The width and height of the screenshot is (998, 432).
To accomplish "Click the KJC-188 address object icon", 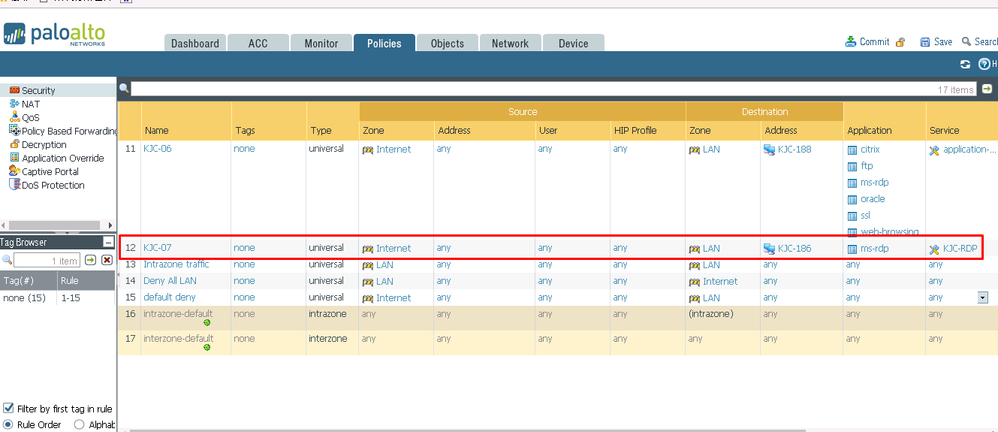I will click(x=769, y=149).
